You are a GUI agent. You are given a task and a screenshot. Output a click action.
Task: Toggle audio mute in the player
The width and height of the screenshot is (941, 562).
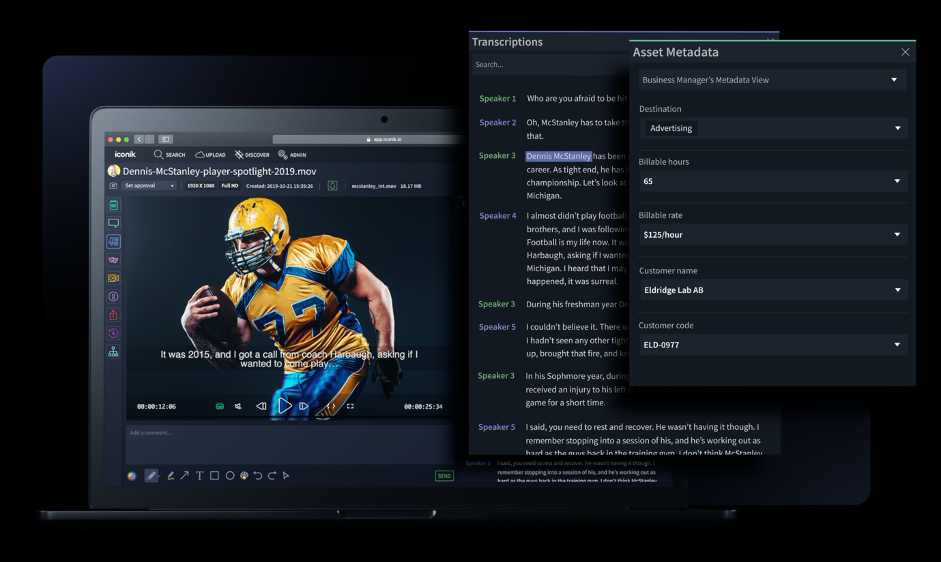pyautogui.click(x=238, y=406)
